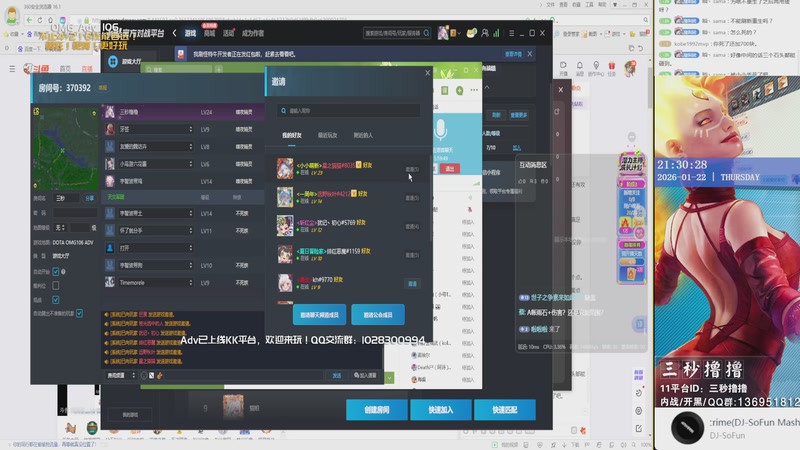This screenshot has height=450, width=800.
Task: Click 创建房间 at the bottom
Action: coord(377,410)
